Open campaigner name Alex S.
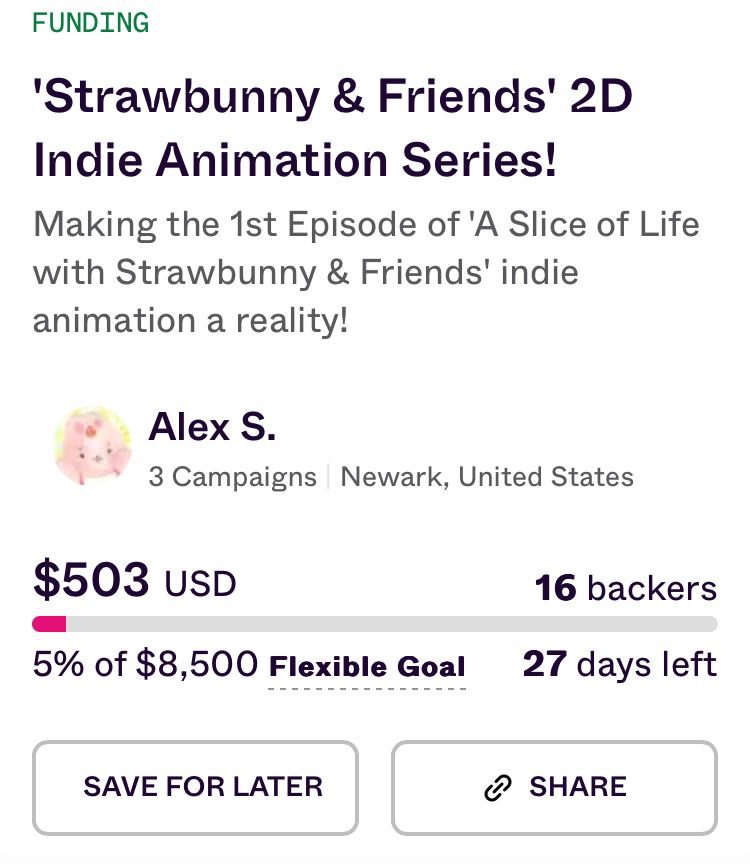Image resolution: width=750 pixels, height=864 pixels. [x=212, y=427]
